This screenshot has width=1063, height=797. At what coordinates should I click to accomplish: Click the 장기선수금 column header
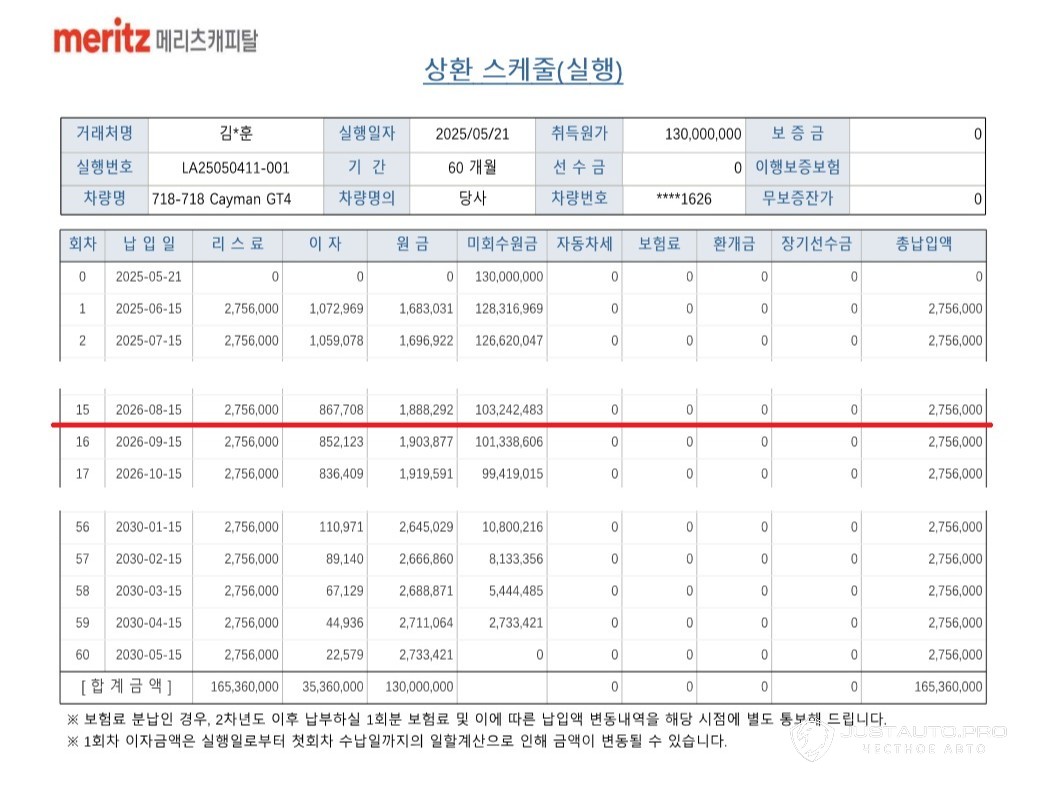click(x=816, y=244)
